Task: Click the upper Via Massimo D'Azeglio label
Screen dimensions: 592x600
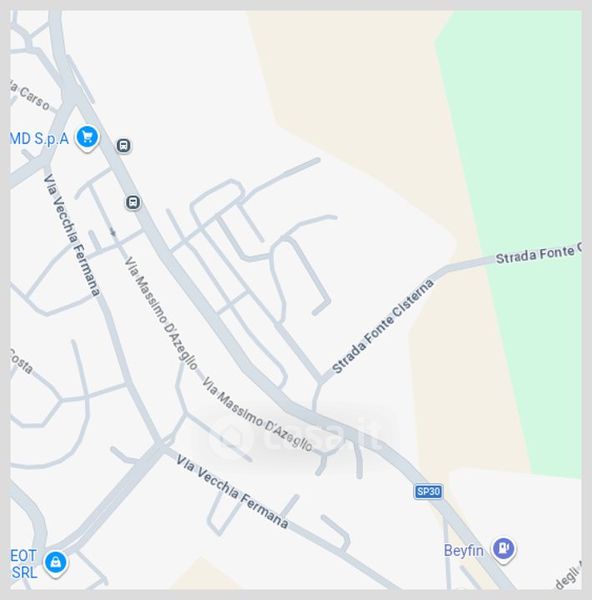Action: tap(161, 313)
